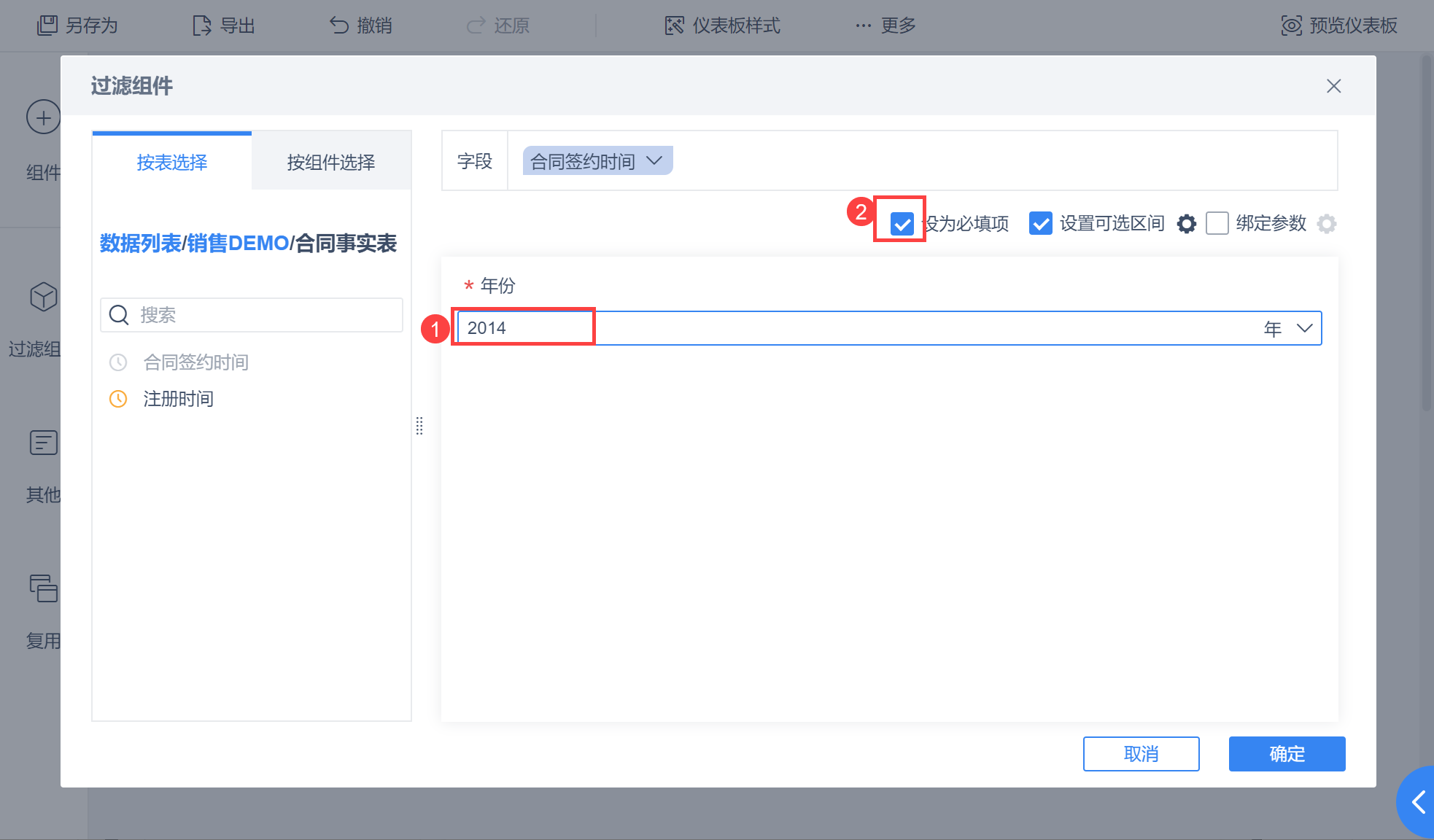Switch to the 按组件选择 tab

click(331, 162)
